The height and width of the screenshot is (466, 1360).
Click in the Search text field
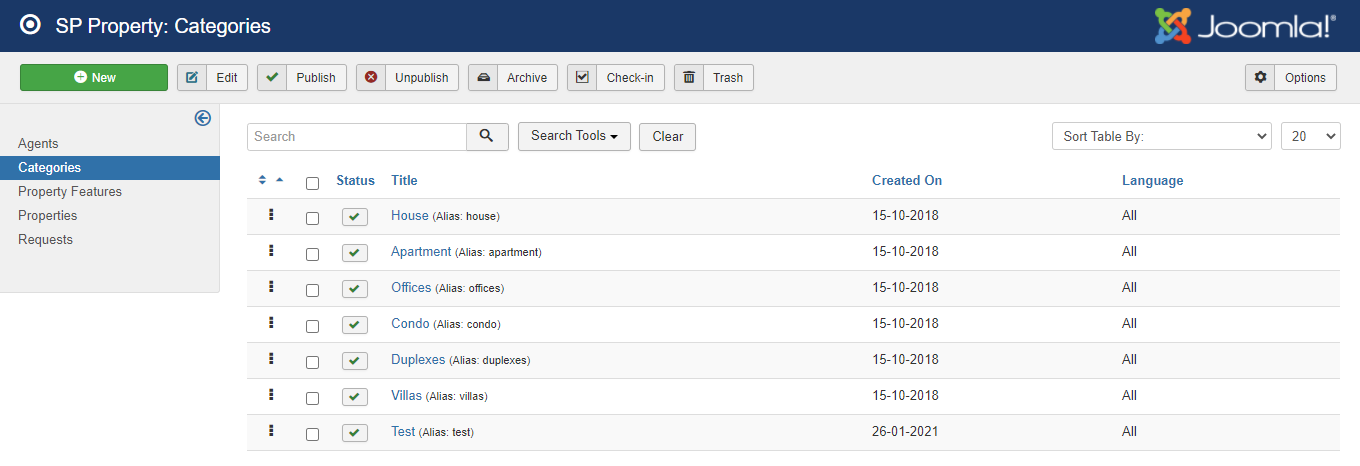[356, 137]
